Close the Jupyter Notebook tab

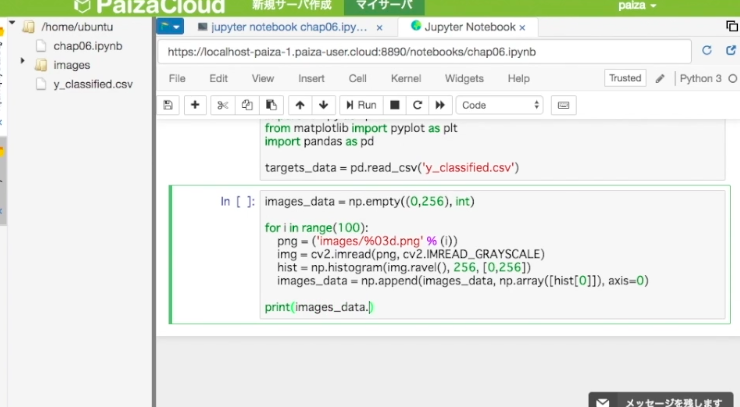point(522,28)
